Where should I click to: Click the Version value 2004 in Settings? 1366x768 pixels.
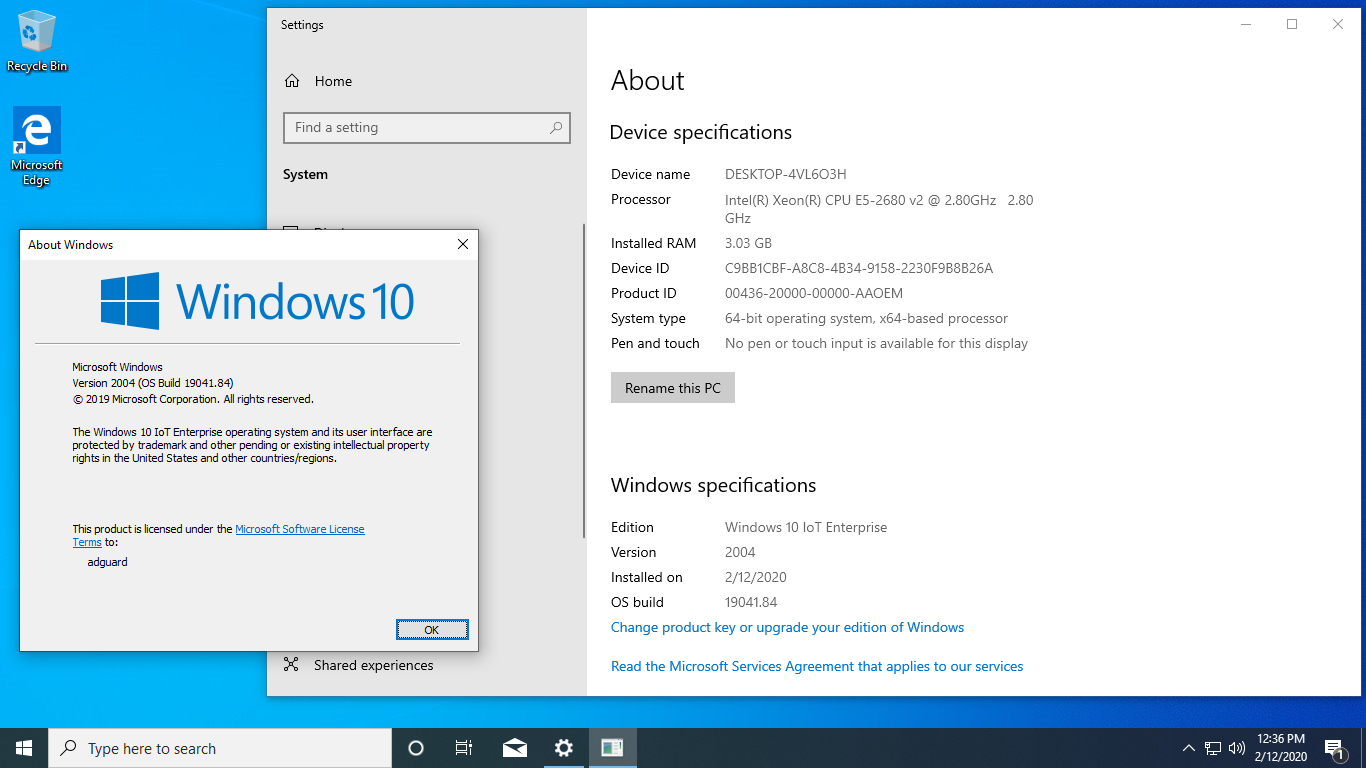pos(740,552)
